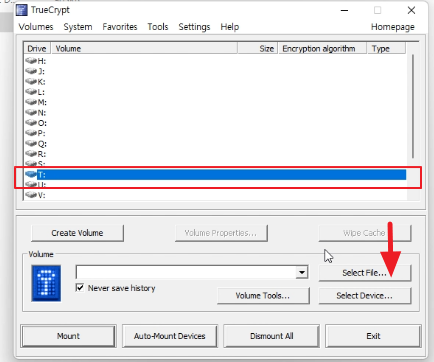The image size is (434, 362).
Task: Open the Volumes menu
Action: [x=36, y=27]
